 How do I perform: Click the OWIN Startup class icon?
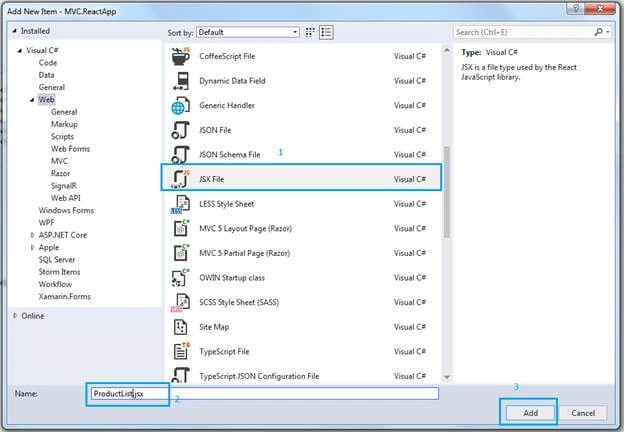pyautogui.click(x=180, y=278)
